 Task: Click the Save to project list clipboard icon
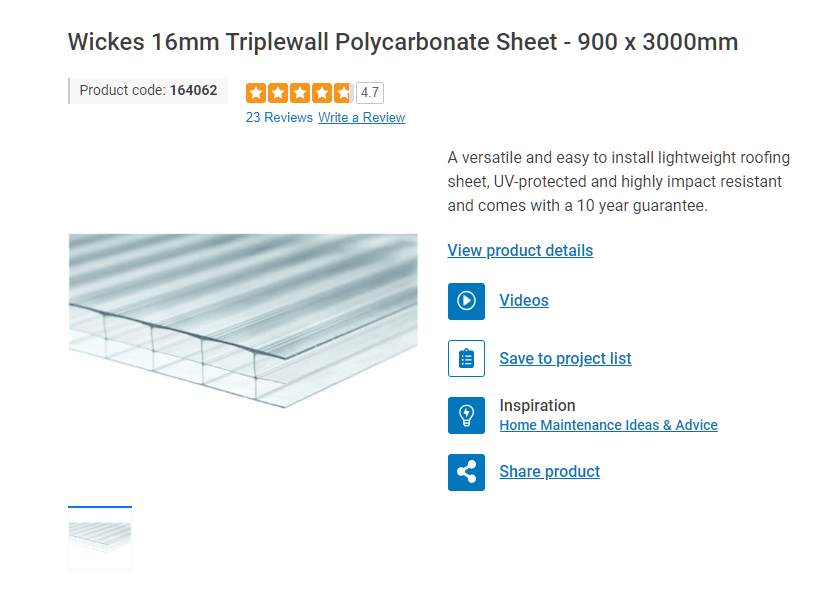[466, 359]
